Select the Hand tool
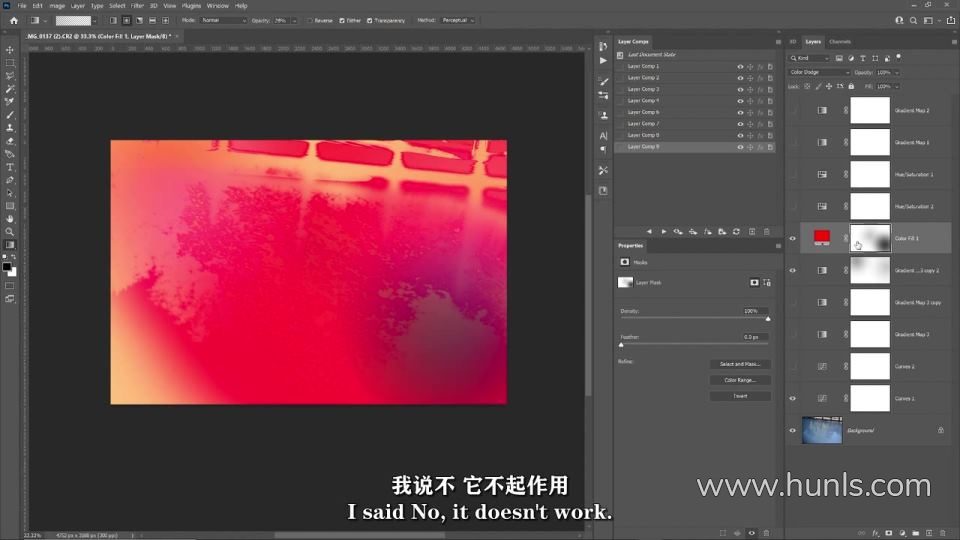The width and height of the screenshot is (960, 540). (x=10, y=219)
